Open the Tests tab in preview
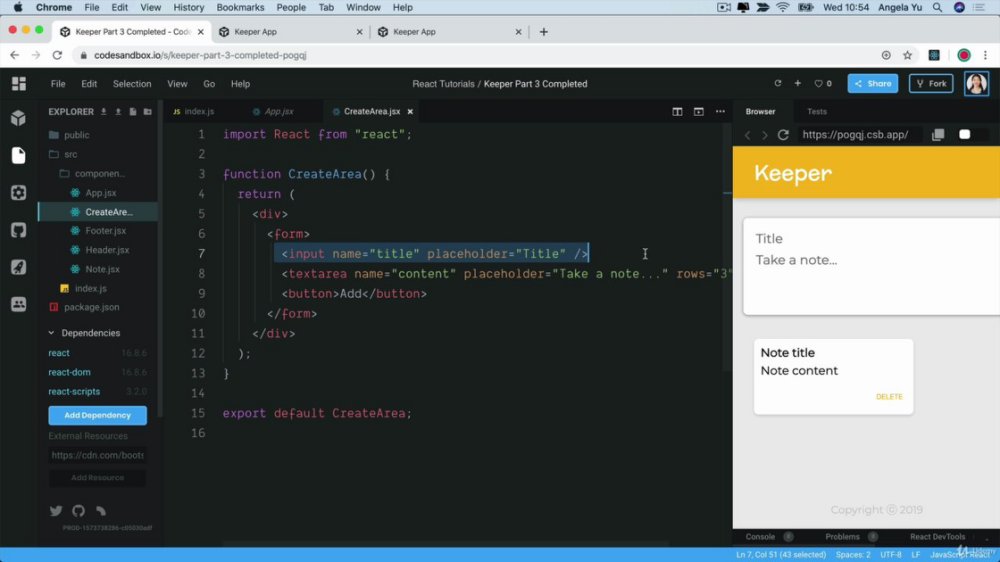The image size is (1000, 562). (816, 112)
